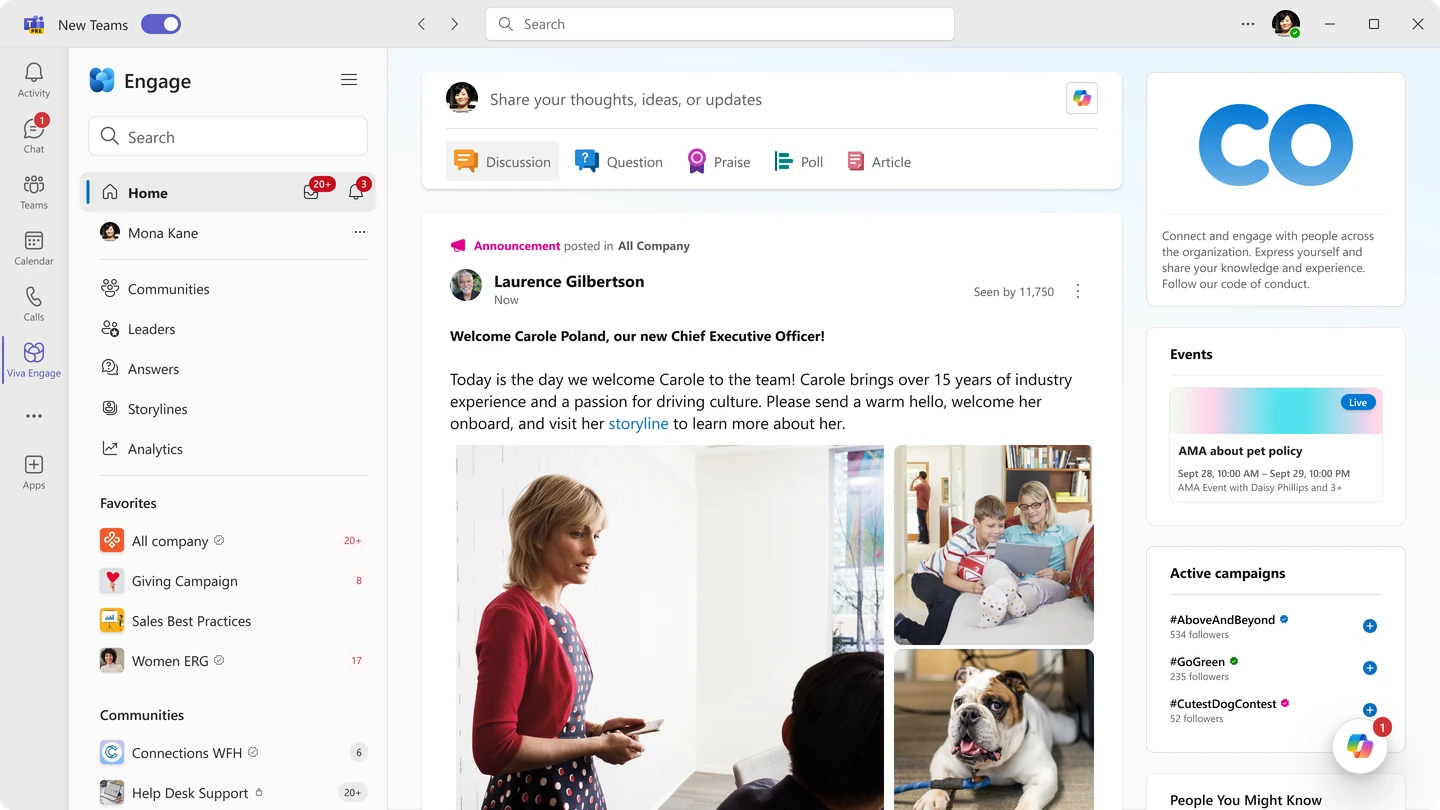Viewport: 1440px width, 810px height.
Task: Open the Apps store icon
Action: [34, 472]
